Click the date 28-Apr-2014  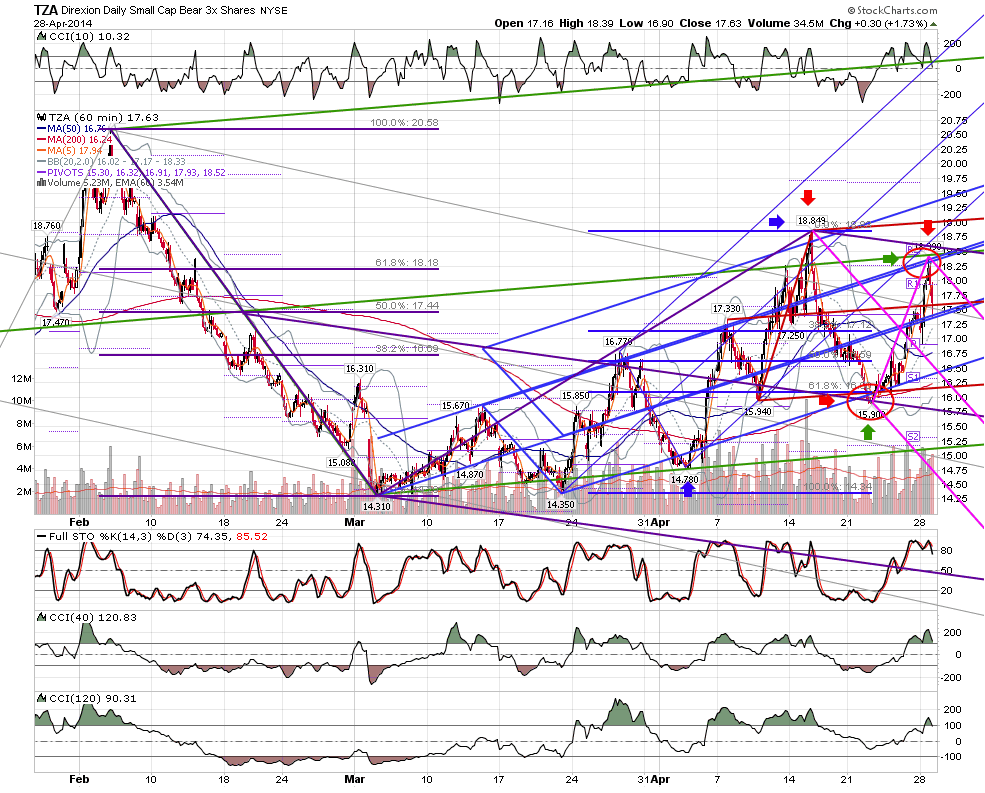(x=62, y=23)
